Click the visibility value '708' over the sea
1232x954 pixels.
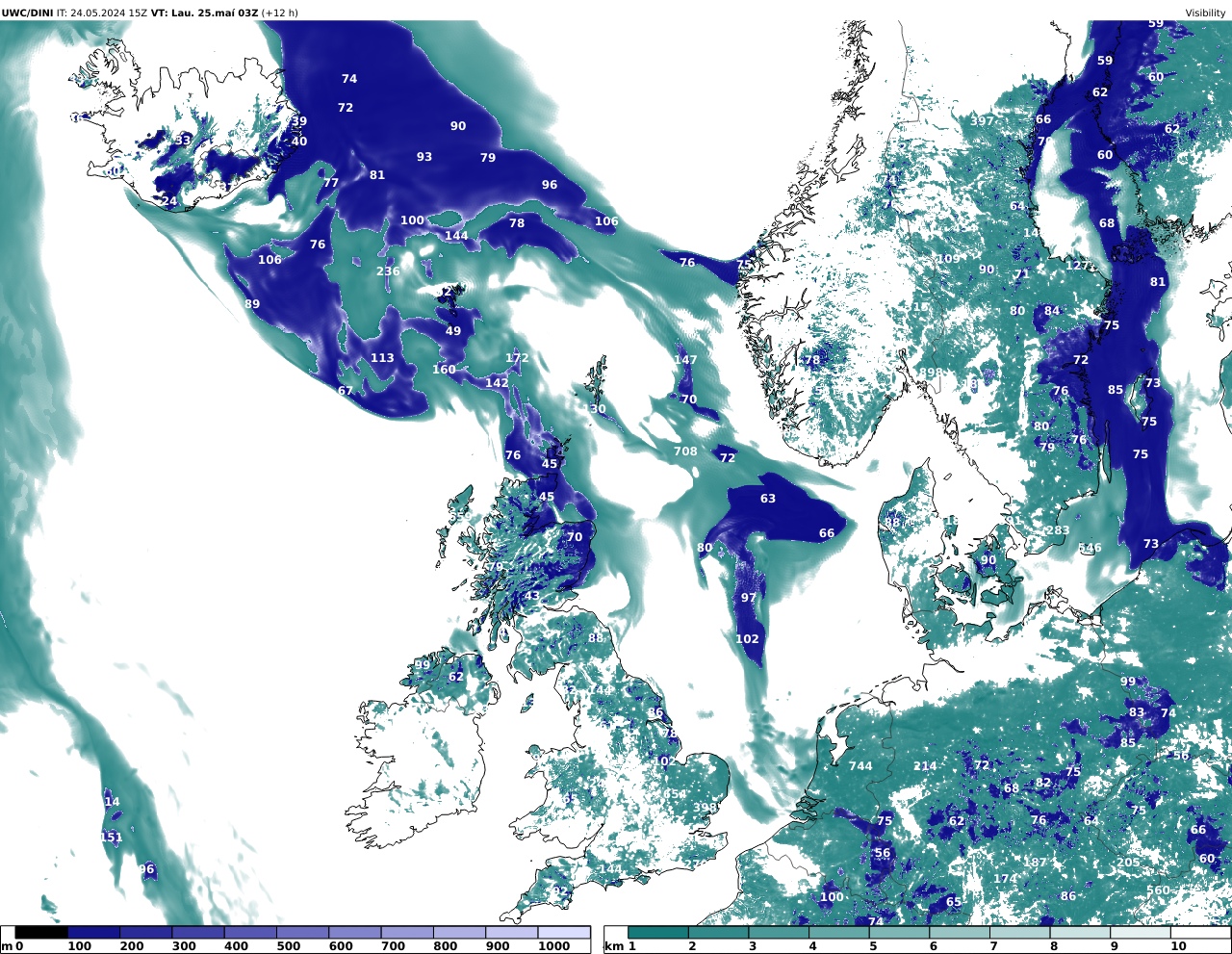pyautogui.click(x=685, y=451)
